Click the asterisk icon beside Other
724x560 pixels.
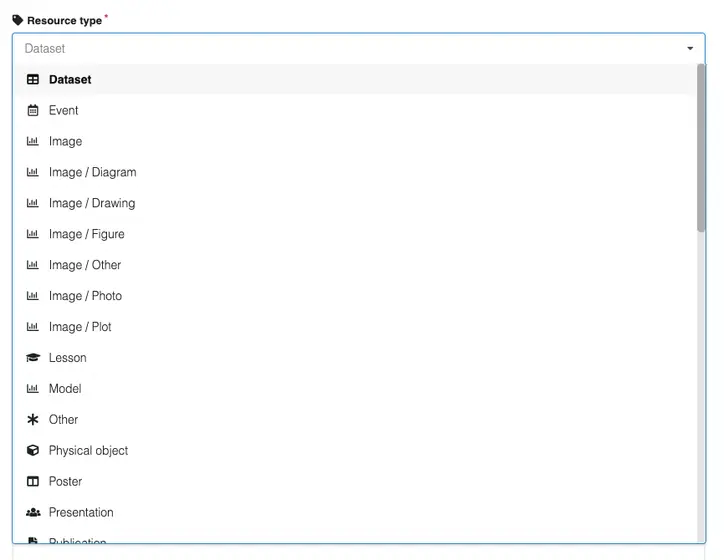(x=33, y=420)
